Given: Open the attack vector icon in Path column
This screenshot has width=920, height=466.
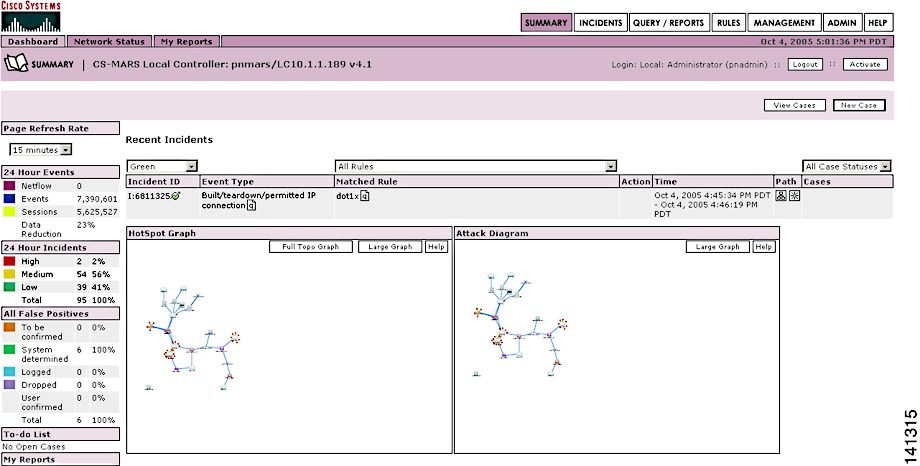Looking at the screenshot, I should [794, 196].
